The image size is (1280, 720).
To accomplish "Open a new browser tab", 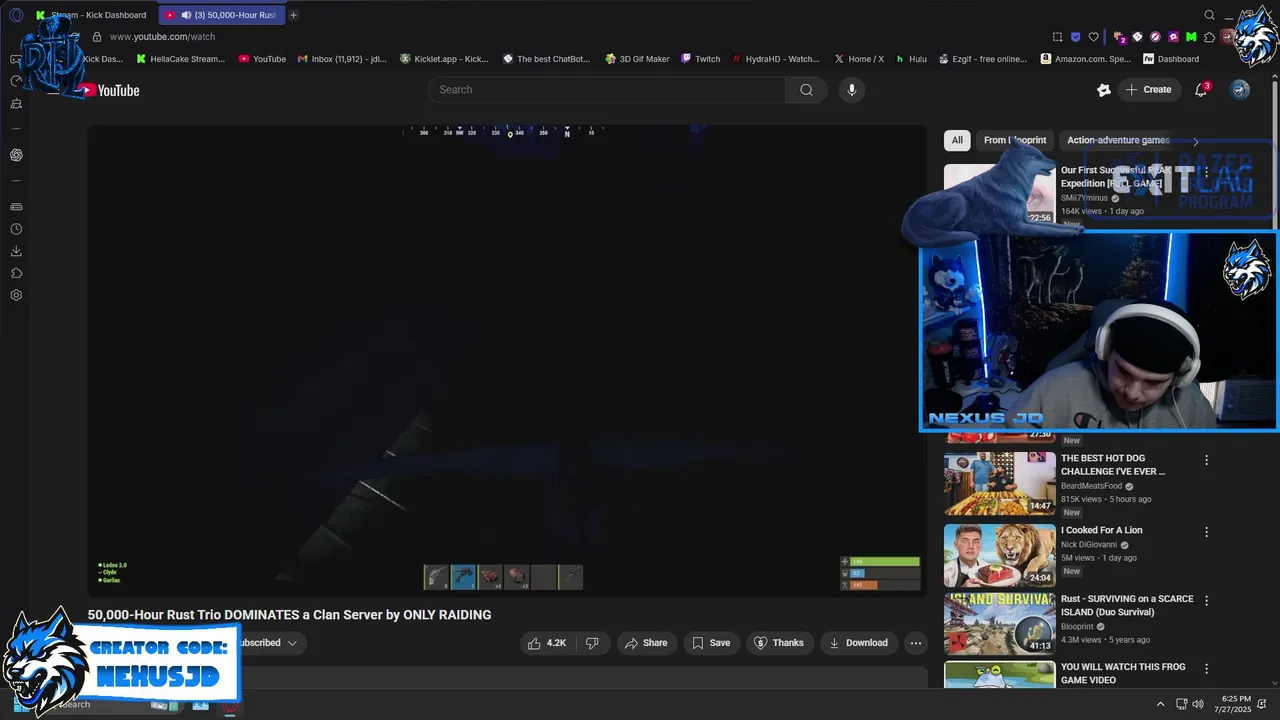I will point(294,15).
